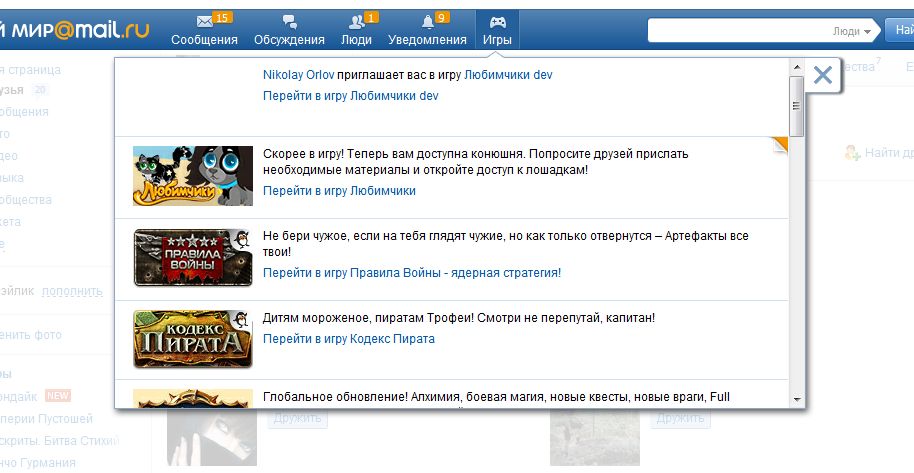Click Перейти в игру Любимчики dev

tap(350, 96)
